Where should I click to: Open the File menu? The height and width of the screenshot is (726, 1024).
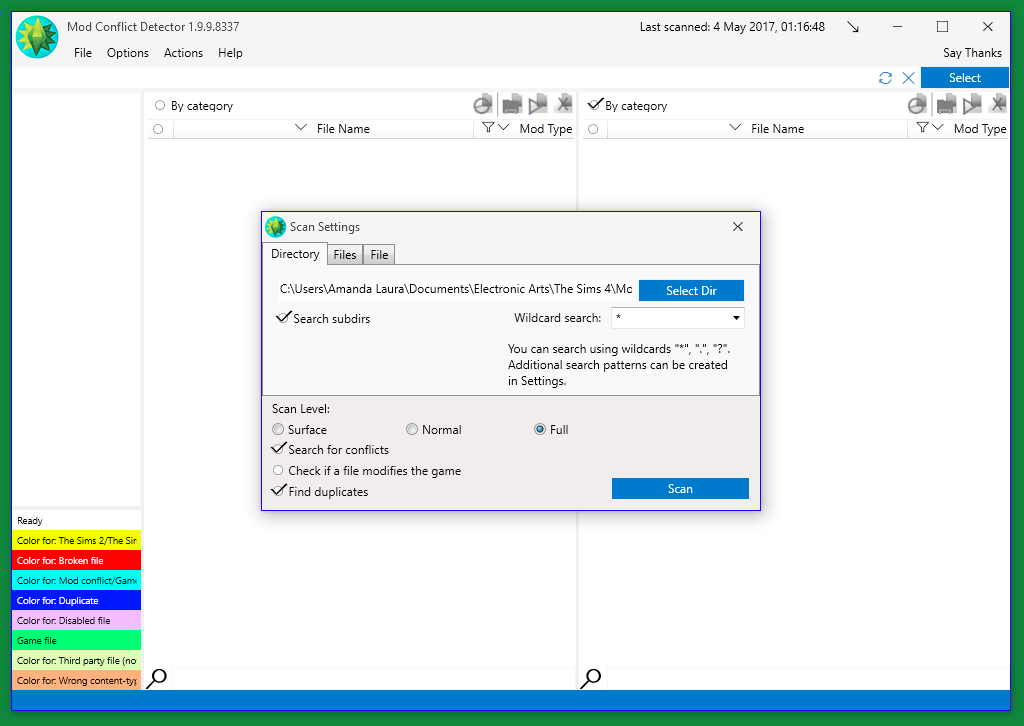point(83,53)
